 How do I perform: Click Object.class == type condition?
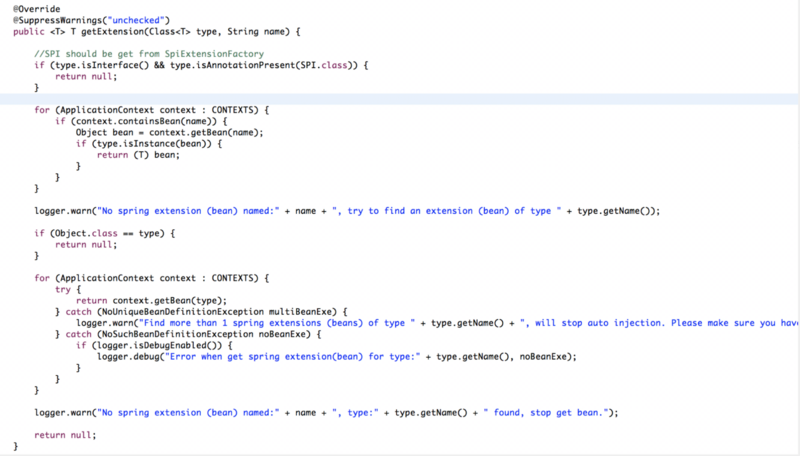(x=107, y=234)
